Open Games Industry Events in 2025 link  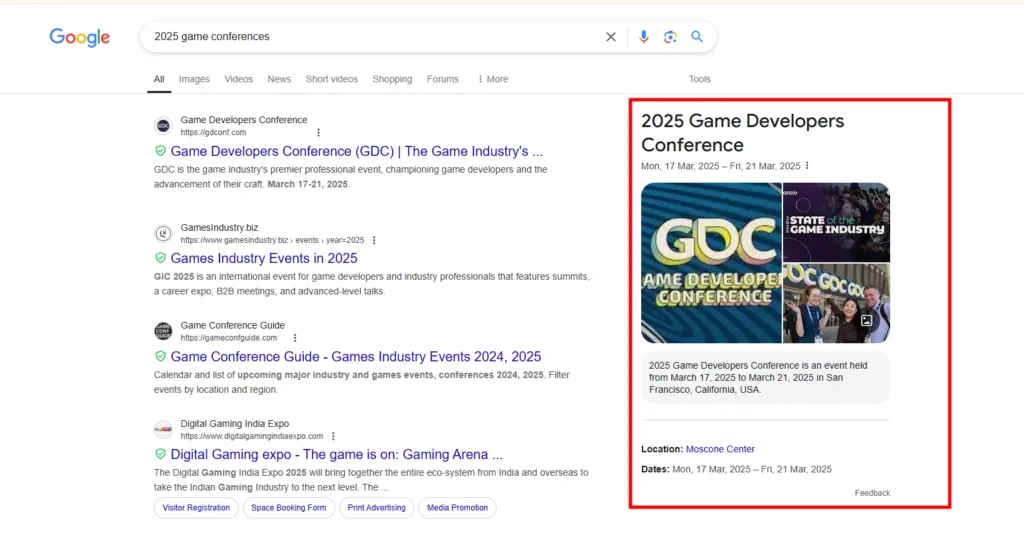click(264, 259)
